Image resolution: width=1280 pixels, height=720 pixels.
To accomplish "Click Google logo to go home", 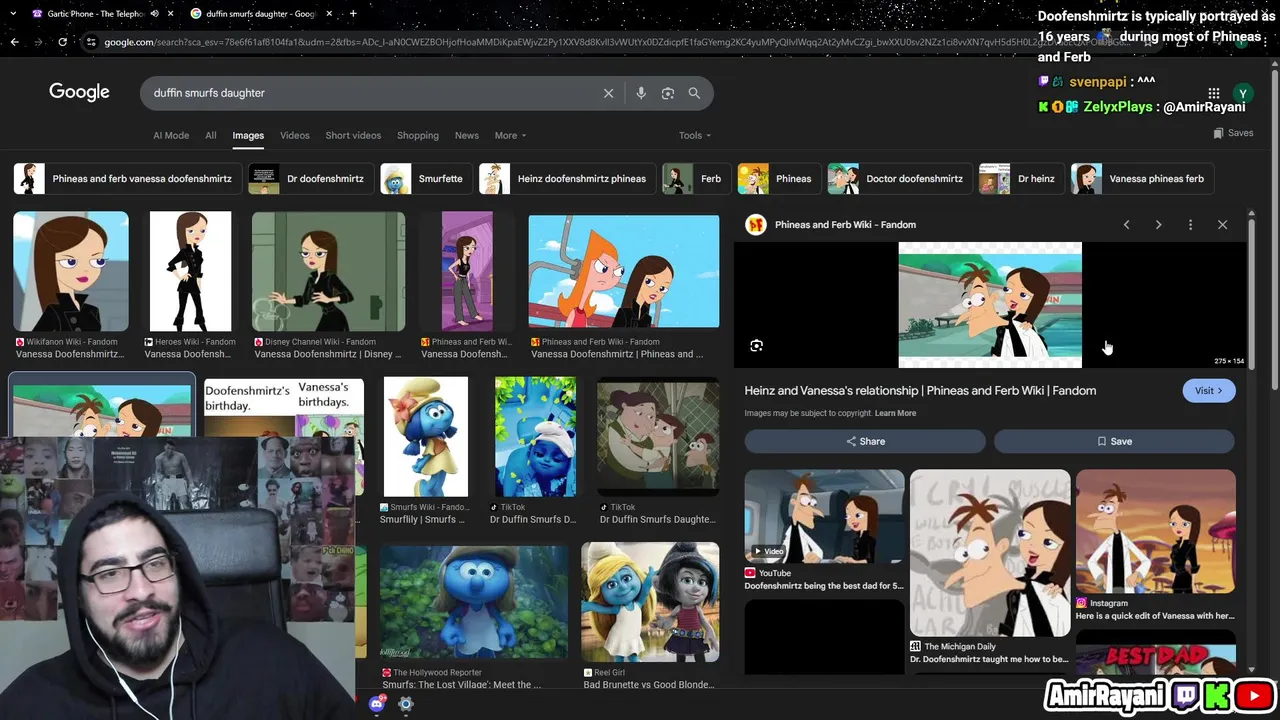I will tap(79, 92).
